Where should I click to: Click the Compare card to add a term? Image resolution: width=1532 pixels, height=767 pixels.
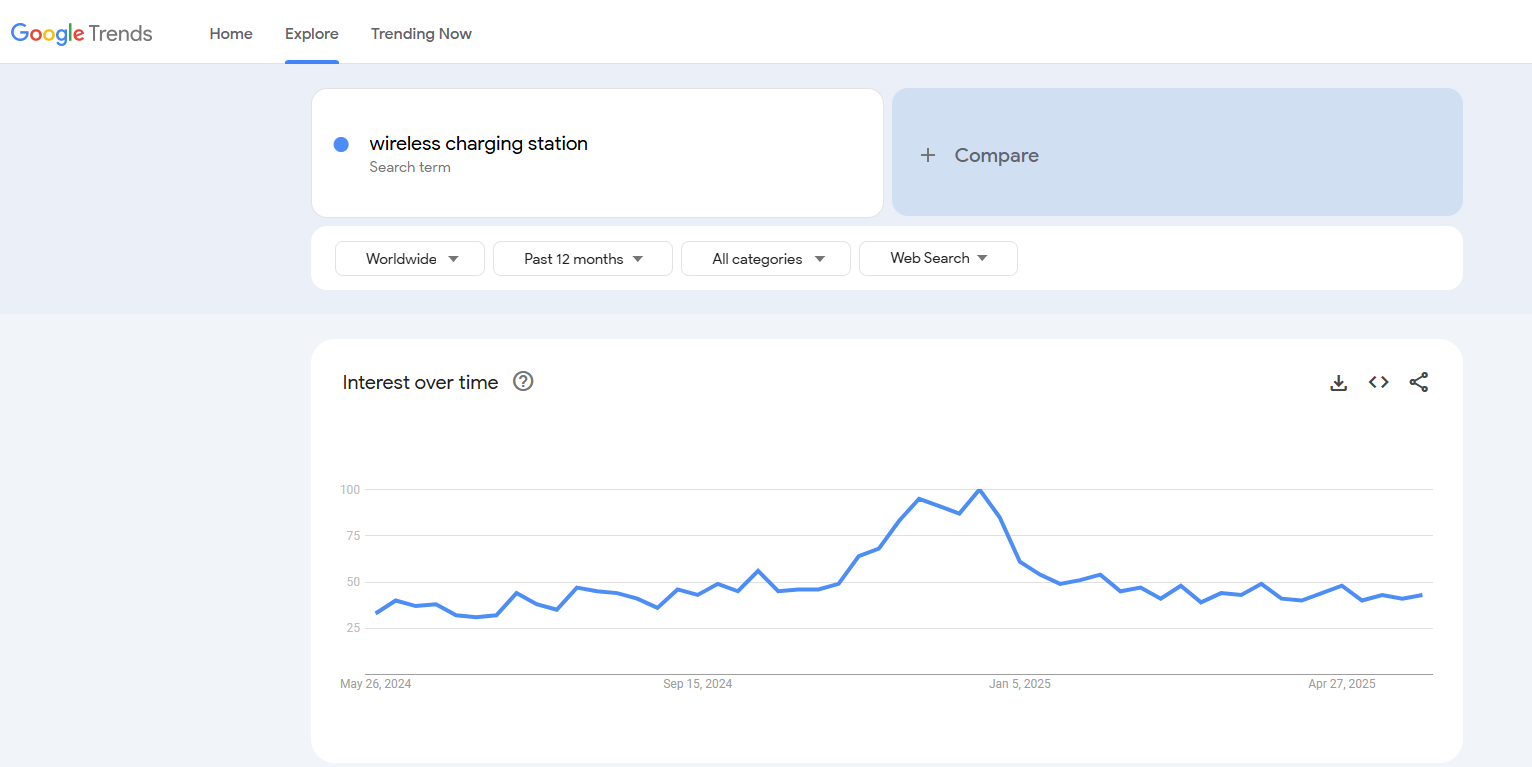pos(1177,152)
